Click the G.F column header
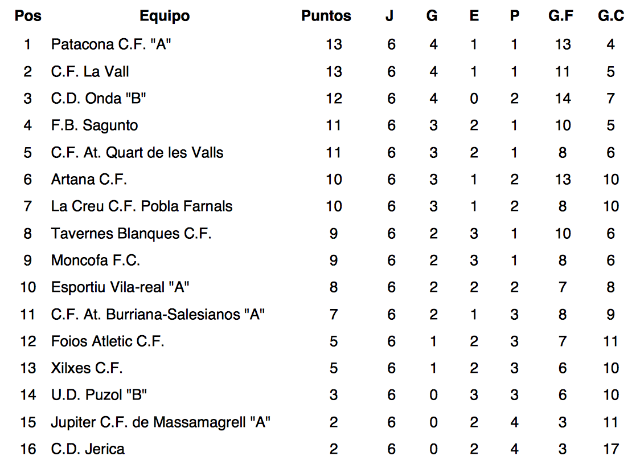The width and height of the screenshot is (640, 460). coord(563,16)
